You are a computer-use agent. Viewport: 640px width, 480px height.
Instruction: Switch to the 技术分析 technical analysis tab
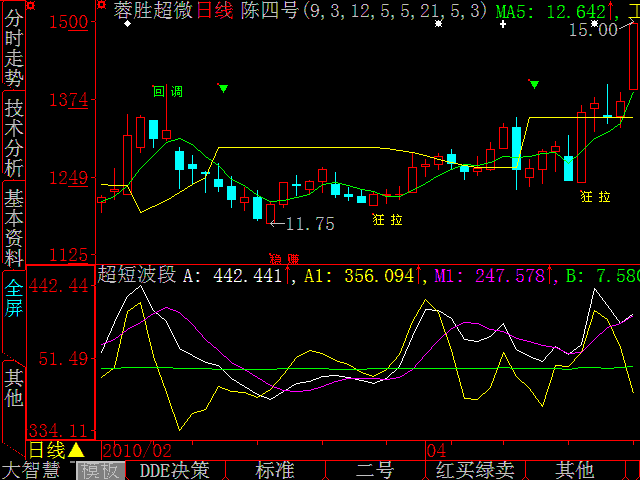tap(13, 136)
